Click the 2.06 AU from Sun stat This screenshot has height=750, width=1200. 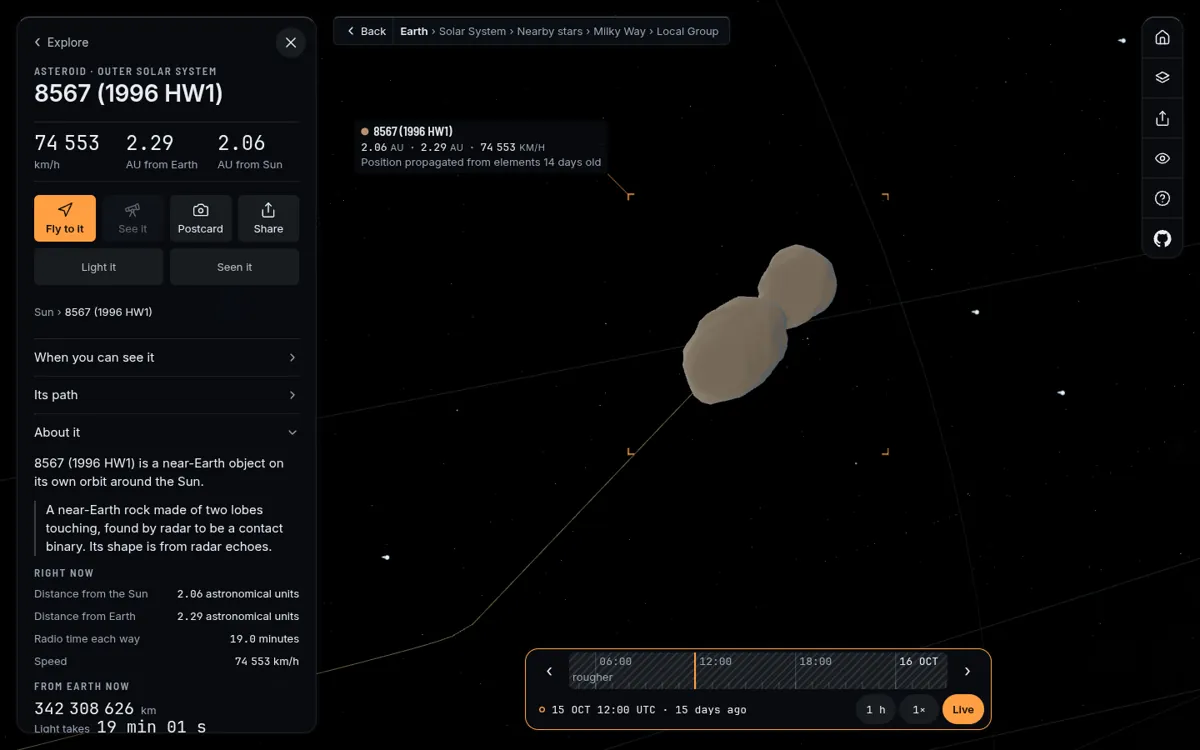coord(250,151)
